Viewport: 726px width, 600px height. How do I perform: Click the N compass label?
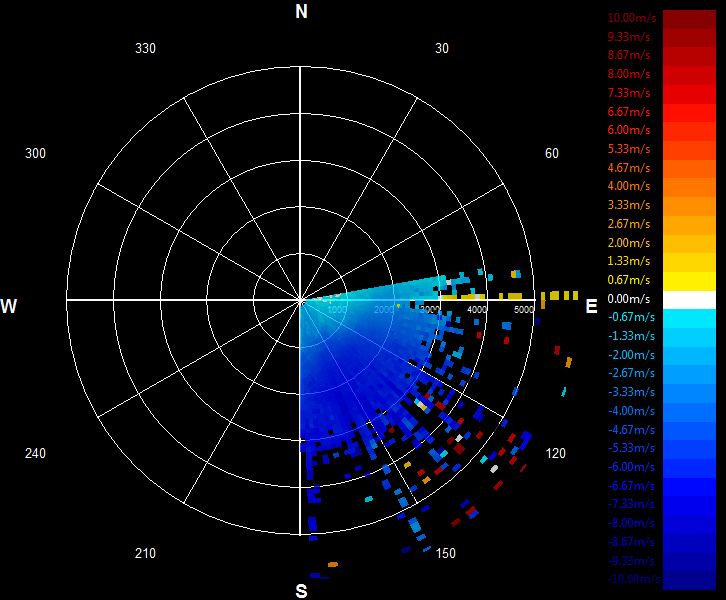pos(301,12)
